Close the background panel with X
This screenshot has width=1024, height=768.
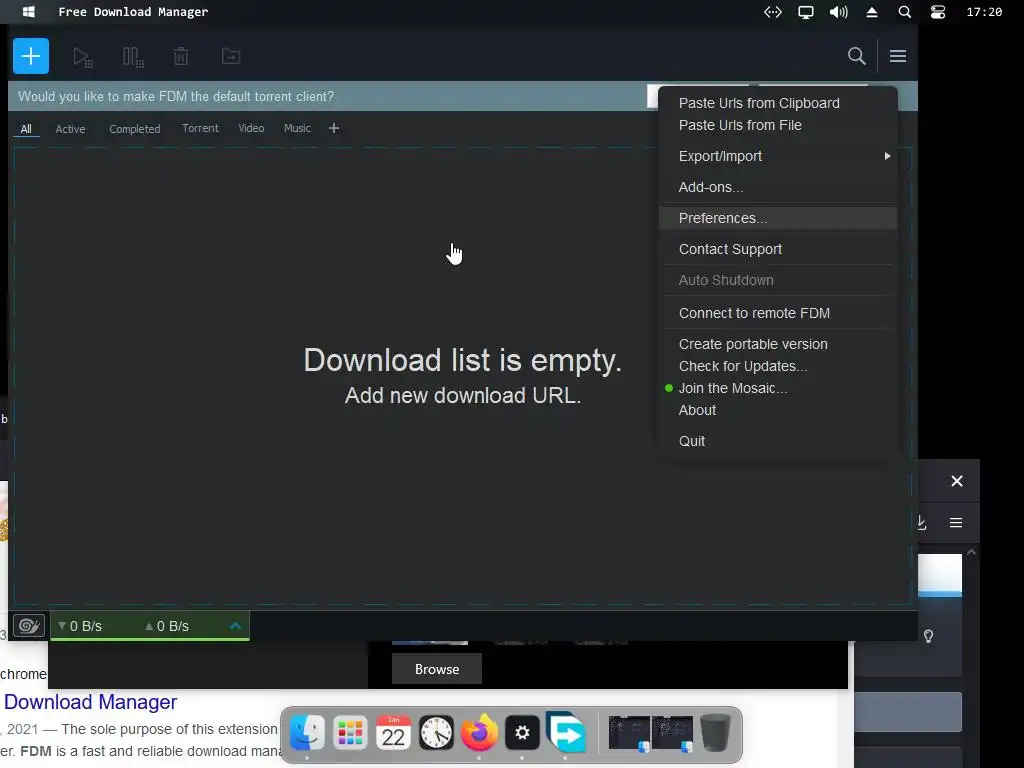pos(957,481)
